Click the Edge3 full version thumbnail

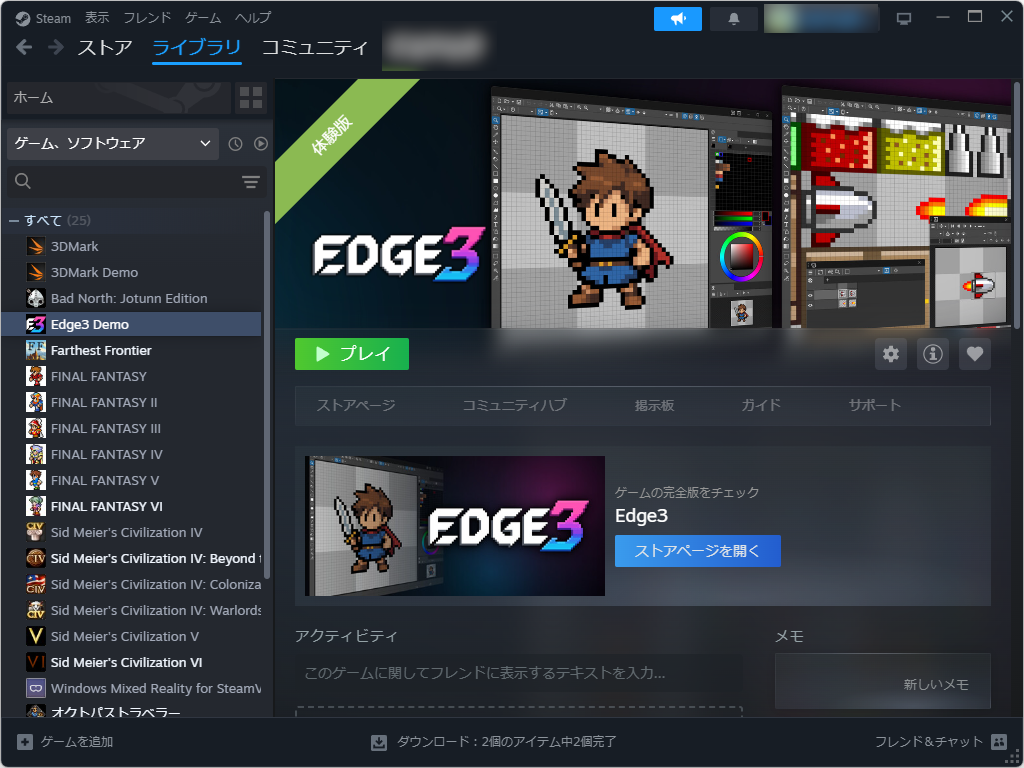[455, 526]
